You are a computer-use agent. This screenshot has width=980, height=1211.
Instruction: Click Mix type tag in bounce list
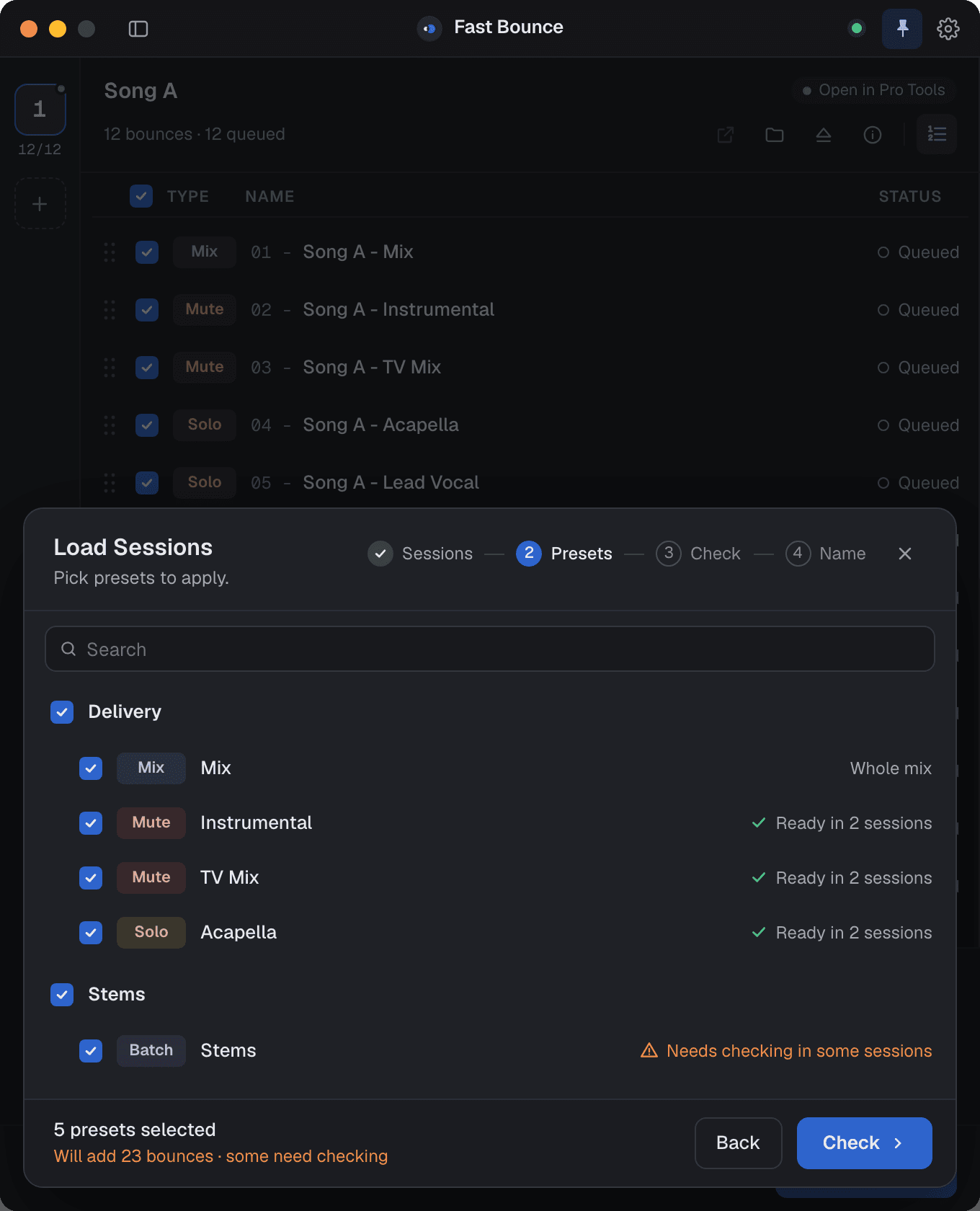point(205,252)
